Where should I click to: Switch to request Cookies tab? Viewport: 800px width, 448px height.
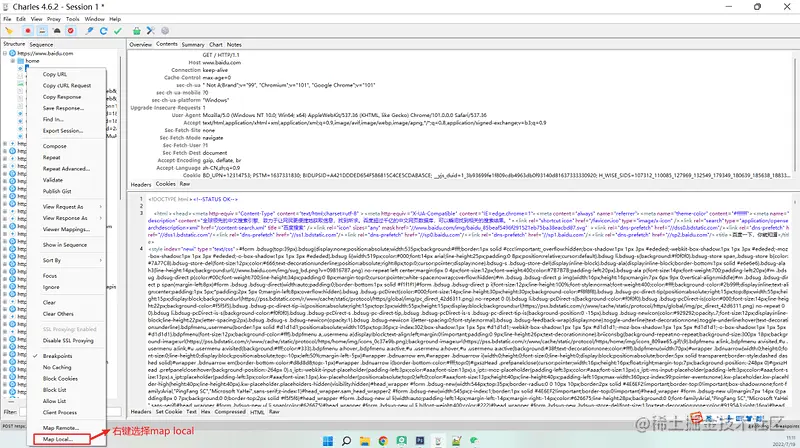166,184
